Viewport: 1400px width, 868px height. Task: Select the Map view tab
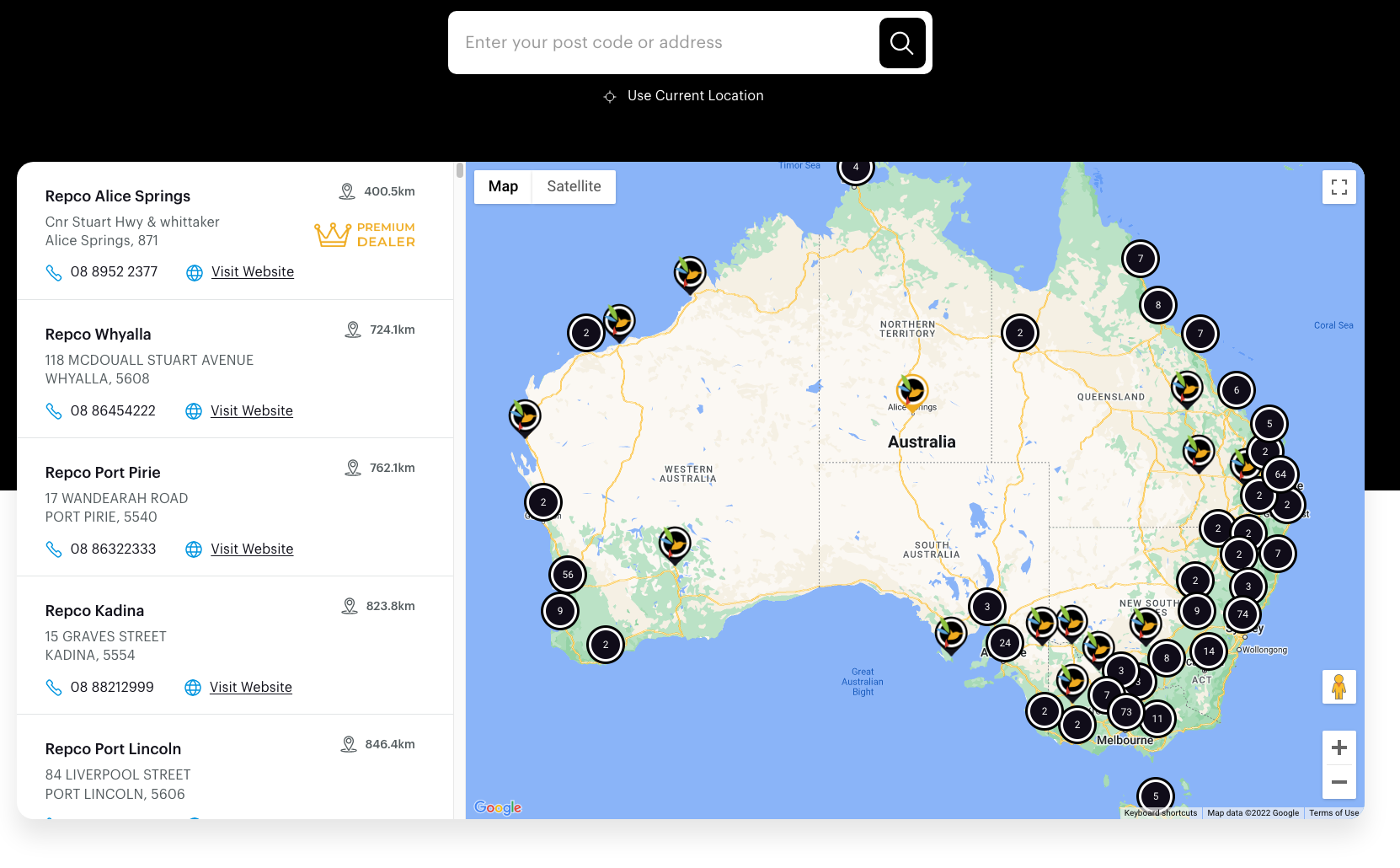coord(503,186)
